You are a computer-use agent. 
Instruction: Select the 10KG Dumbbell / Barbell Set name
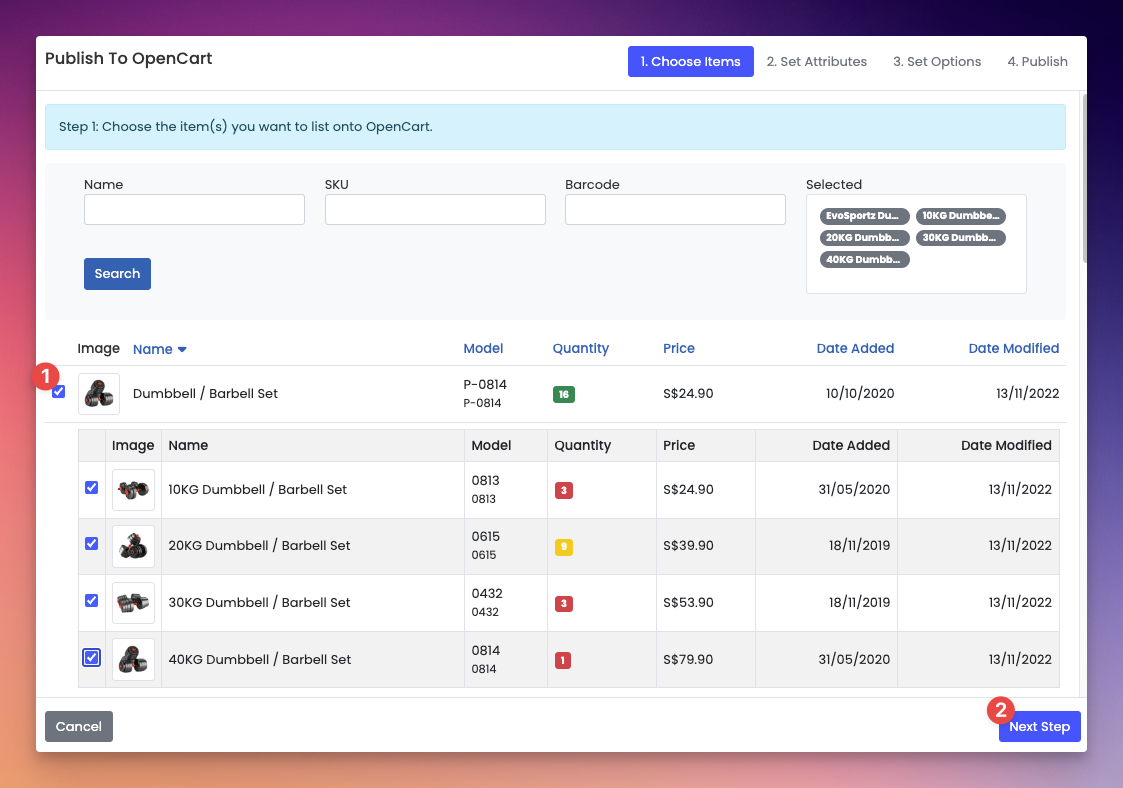[257, 489]
